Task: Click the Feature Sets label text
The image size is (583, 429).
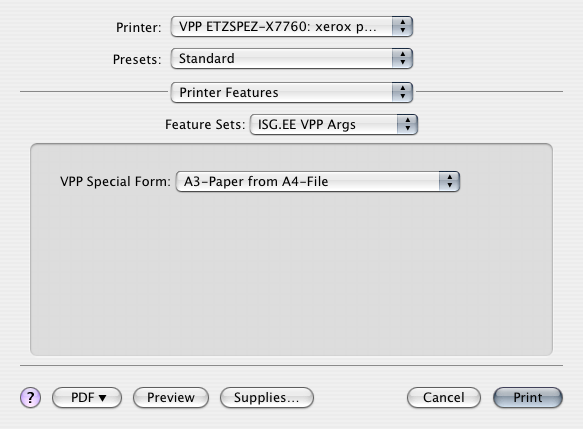Action: coord(205,125)
